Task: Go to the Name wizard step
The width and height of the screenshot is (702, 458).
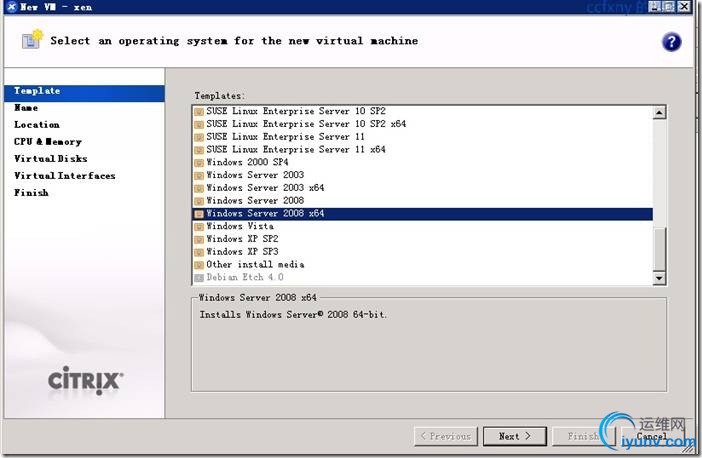Action: click(26, 108)
